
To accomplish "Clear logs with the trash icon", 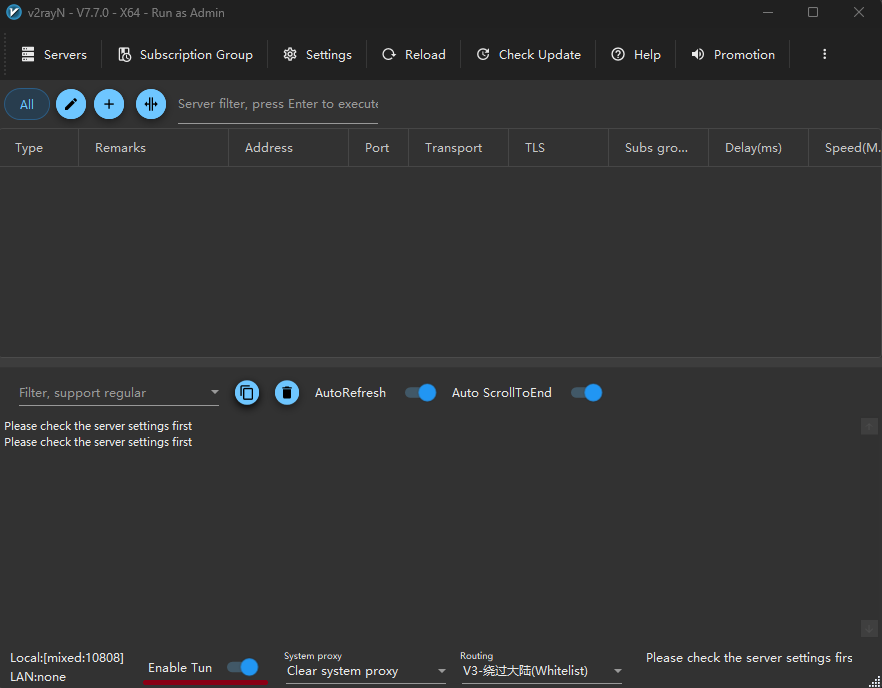I will coord(287,393).
